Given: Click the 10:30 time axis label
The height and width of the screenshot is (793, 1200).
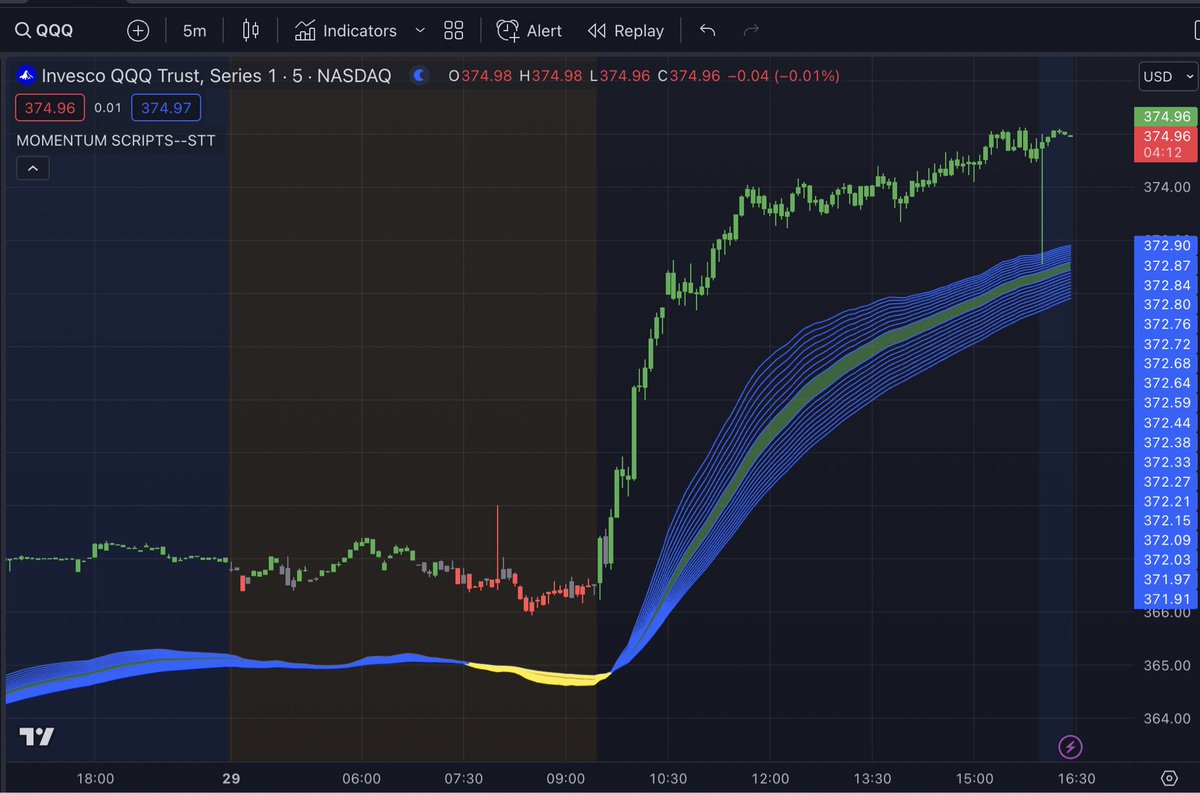Looking at the screenshot, I should click(x=668, y=778).
